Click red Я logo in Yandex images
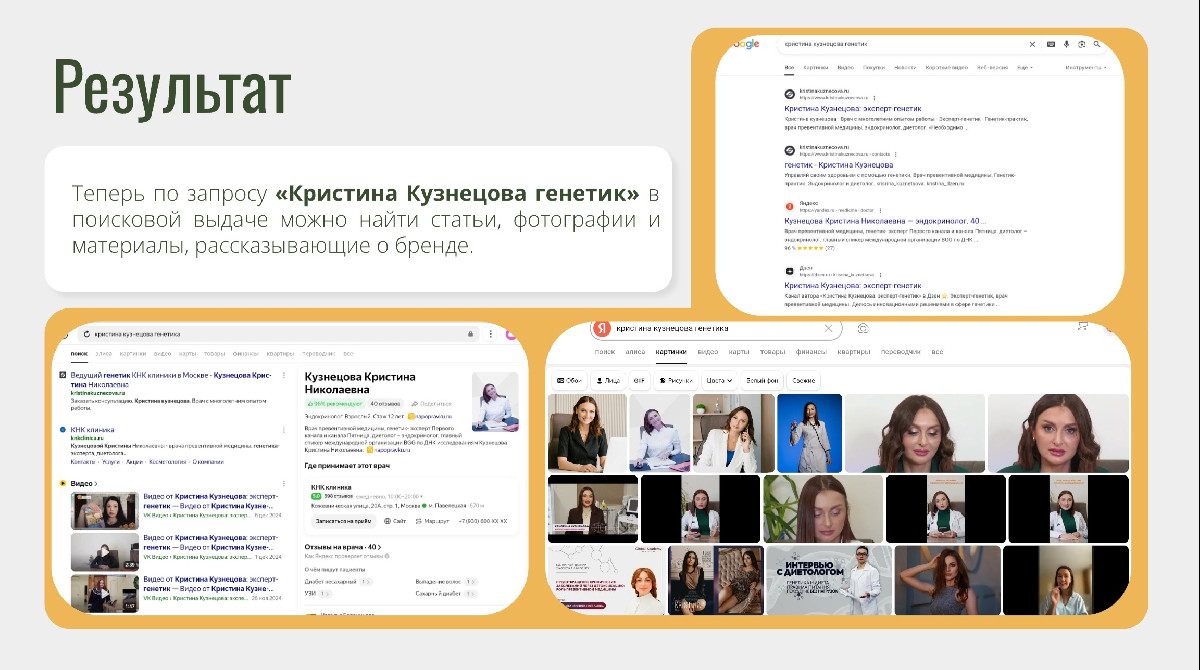Screen dimensions: 1200x670 coord(602,329)
